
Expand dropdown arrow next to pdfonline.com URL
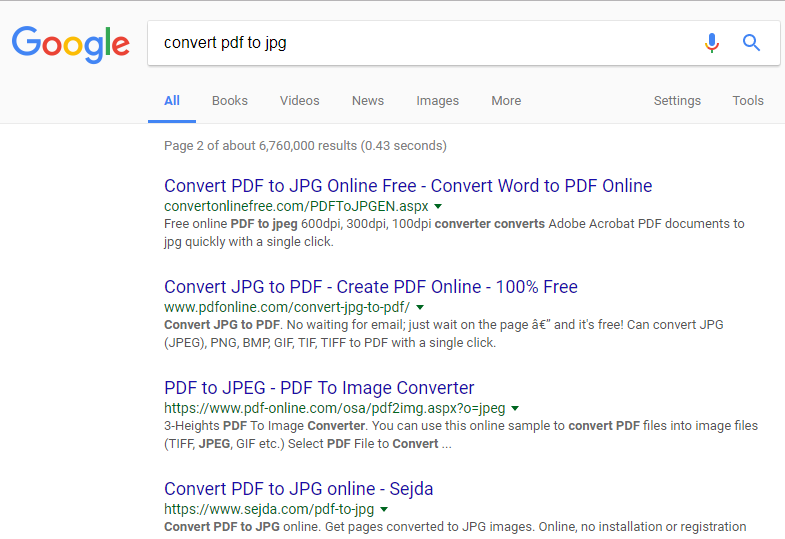click(x=420, y=307)
